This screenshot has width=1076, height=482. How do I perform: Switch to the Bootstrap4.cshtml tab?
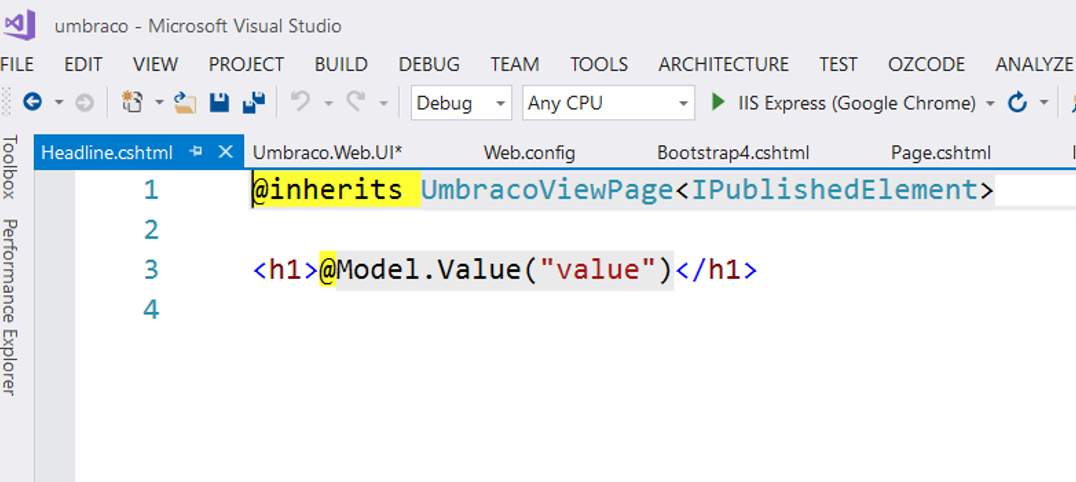coord(733,152)
